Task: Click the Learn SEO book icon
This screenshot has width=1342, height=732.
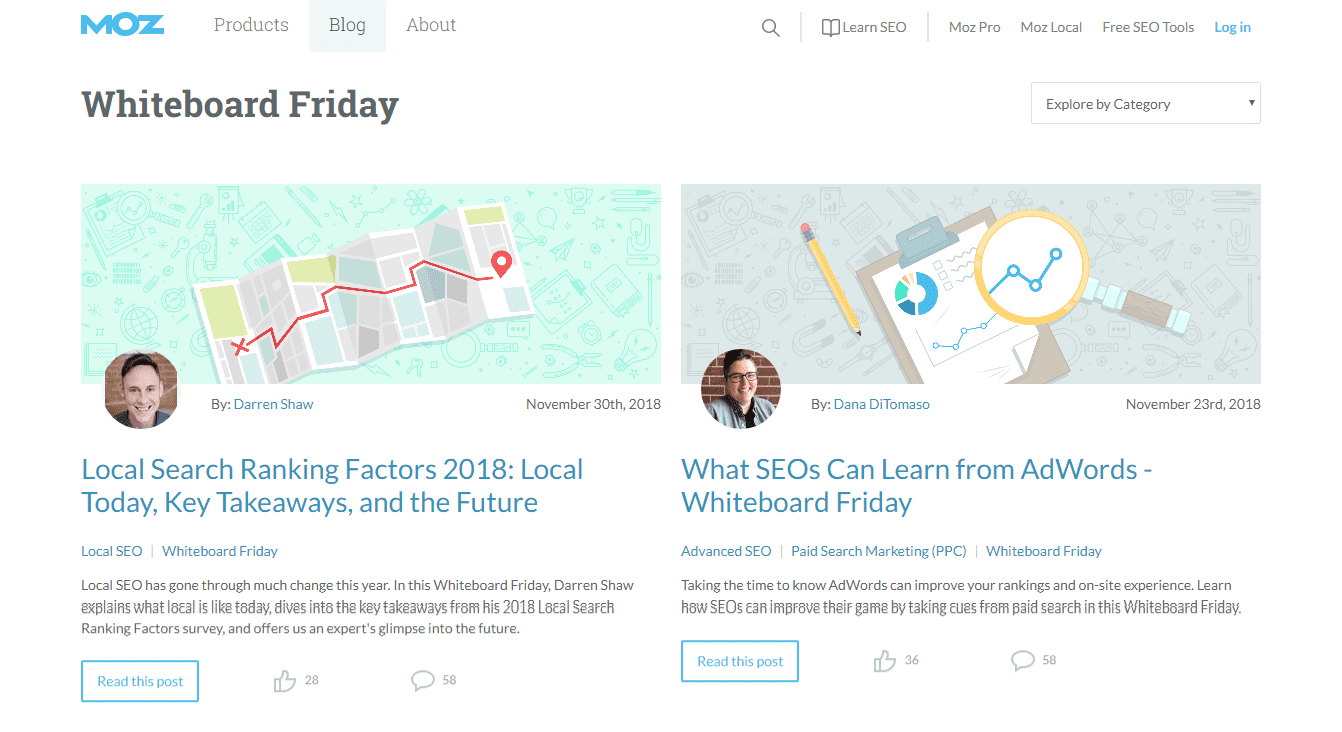Action: tap(830, 28)
